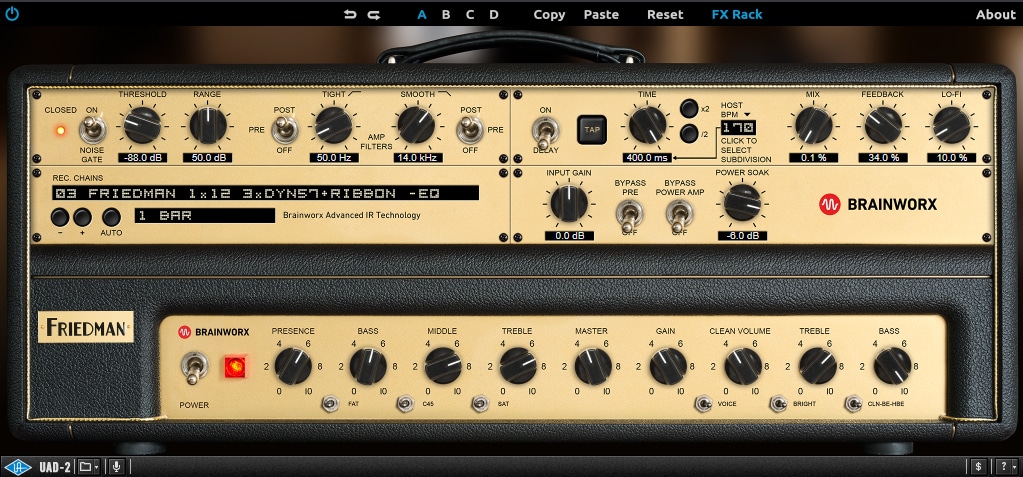This screenshot has height=477, width=1023.
Task: Toggle the SAT mini switch
Action: click(x=480, y=404)
